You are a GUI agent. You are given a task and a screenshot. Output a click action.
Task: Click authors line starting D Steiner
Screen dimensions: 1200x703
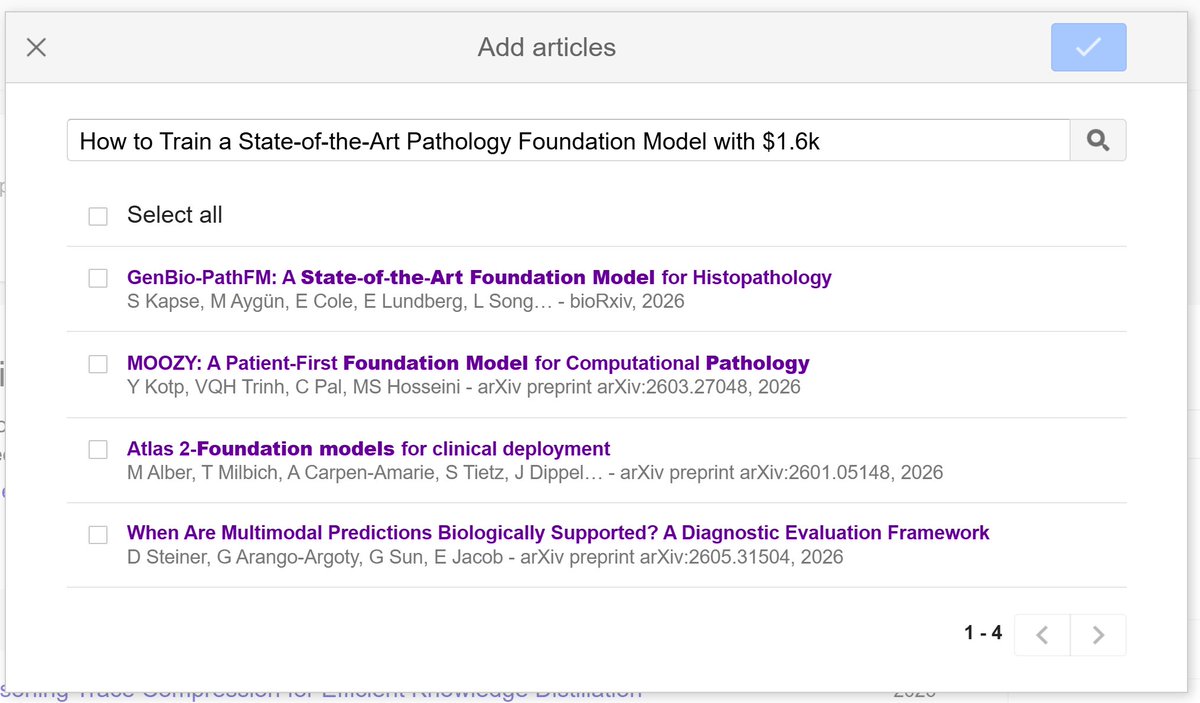tap(485, 557)
